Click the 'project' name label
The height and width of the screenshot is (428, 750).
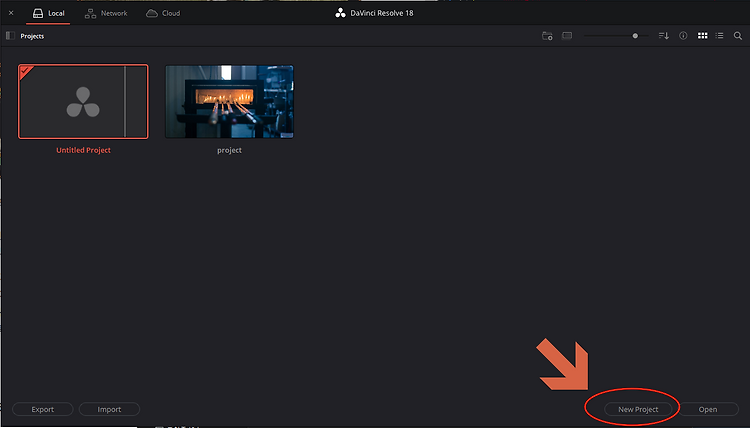point(230,150)
